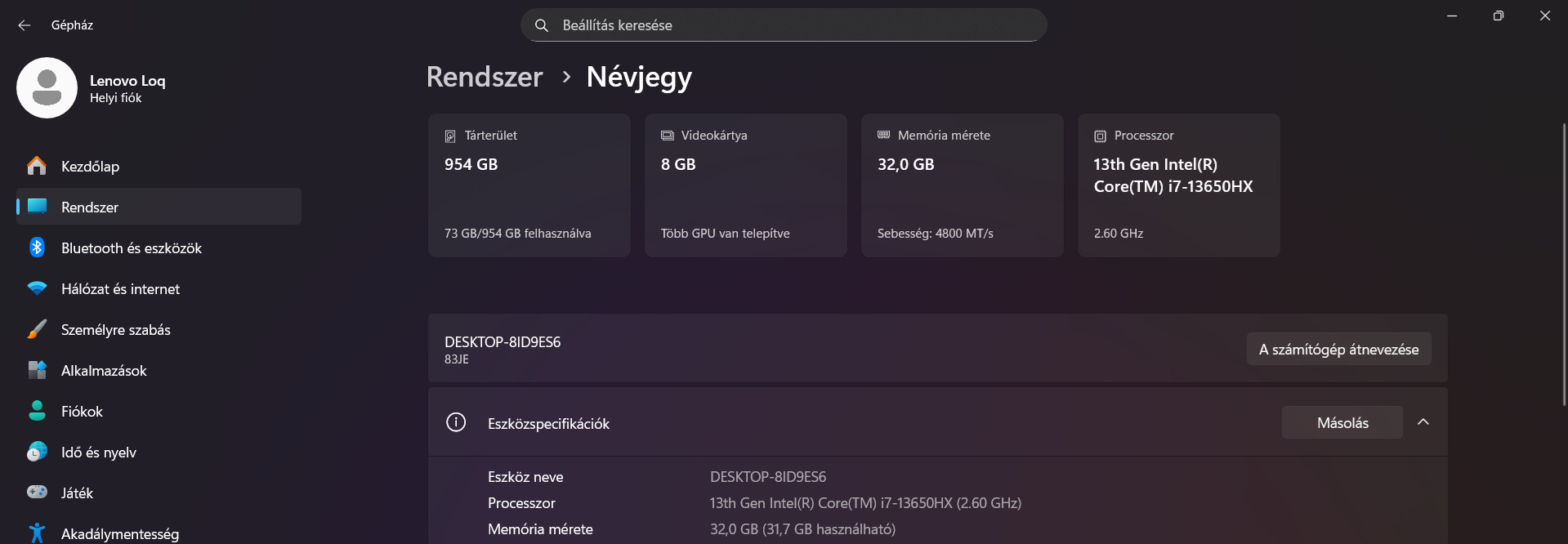The image size is (1568, 544).
Task: Click the Eszközspecifikációk info icon
Action: (456, 422)
